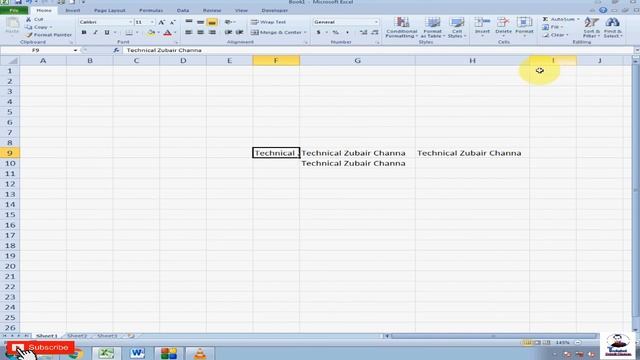Viewport: 640px width, 360px height.
Task: Click Merge & Center
Action: pos(276,32)
